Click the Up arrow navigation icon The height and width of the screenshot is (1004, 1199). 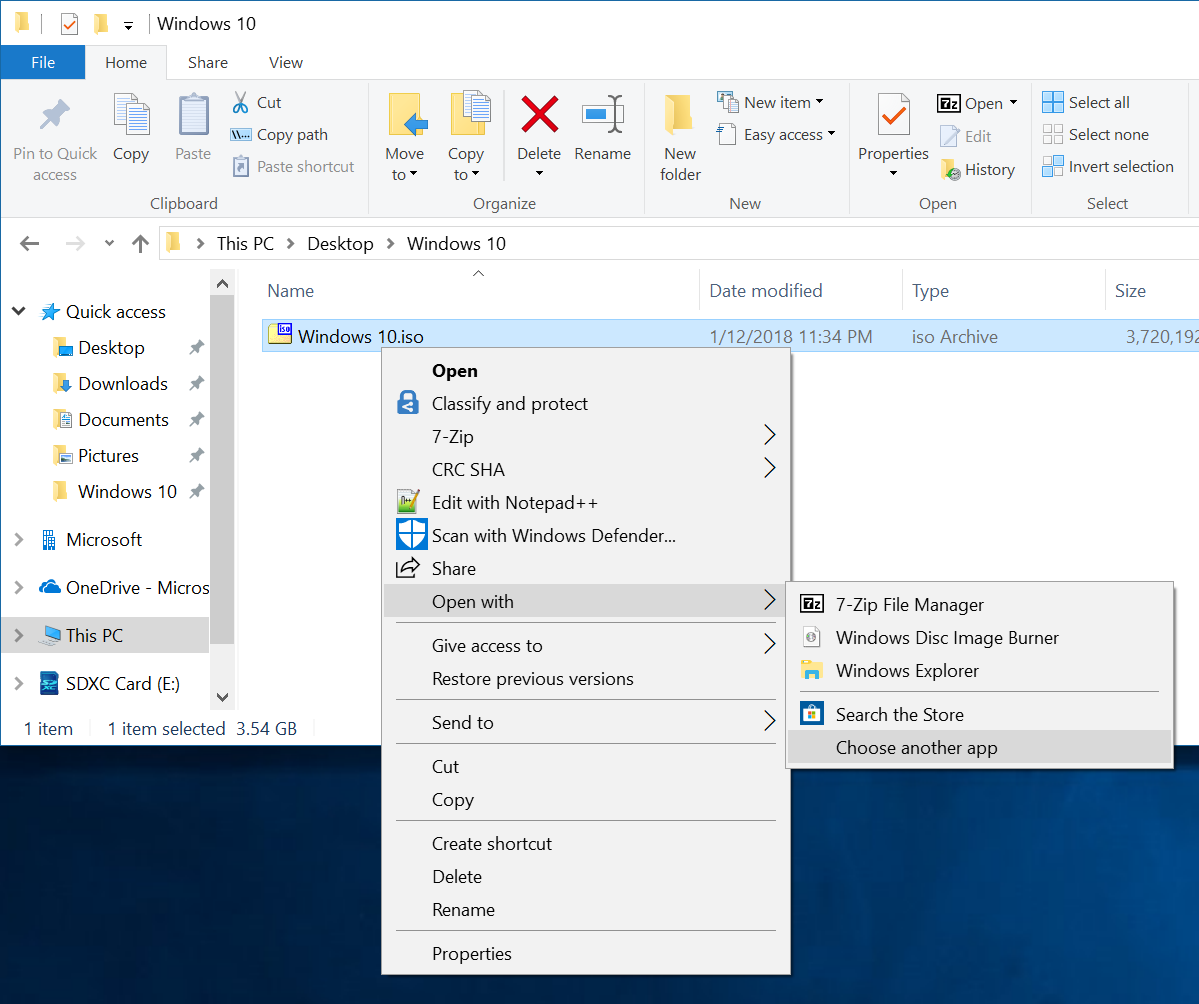(140, 243)
